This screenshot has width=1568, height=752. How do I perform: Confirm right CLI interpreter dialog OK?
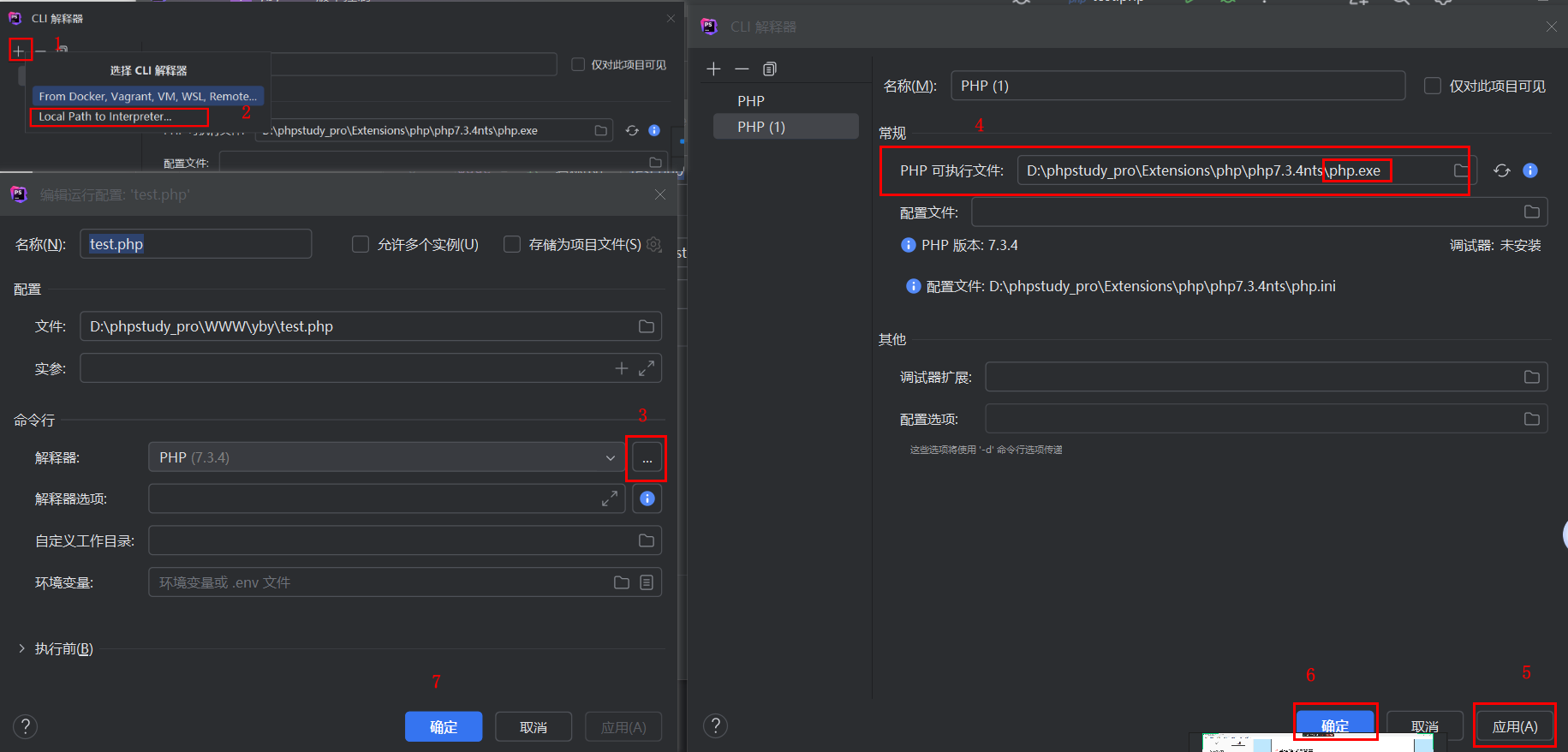1335,725
